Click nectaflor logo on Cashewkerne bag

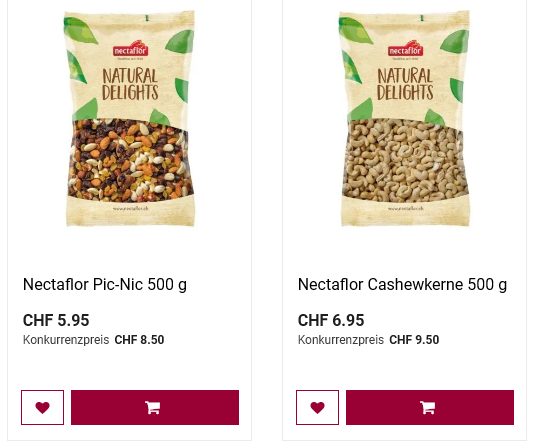coord(405,49)
